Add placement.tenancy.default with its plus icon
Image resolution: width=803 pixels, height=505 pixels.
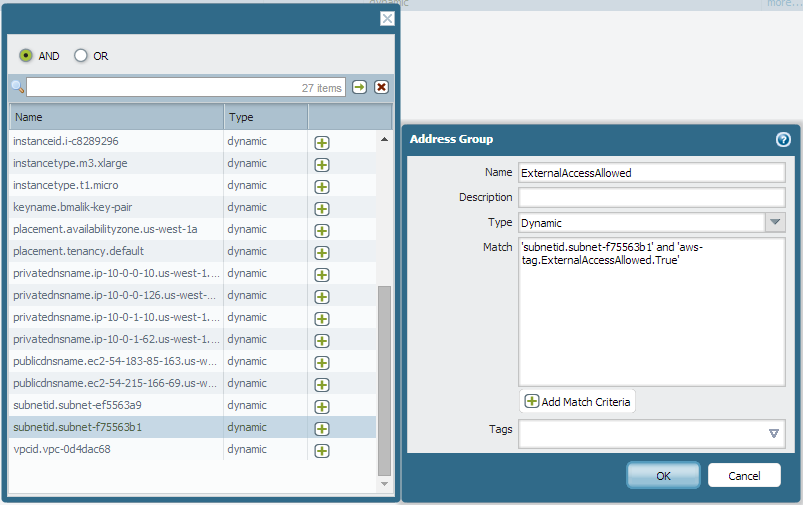[x=322, y=252]
